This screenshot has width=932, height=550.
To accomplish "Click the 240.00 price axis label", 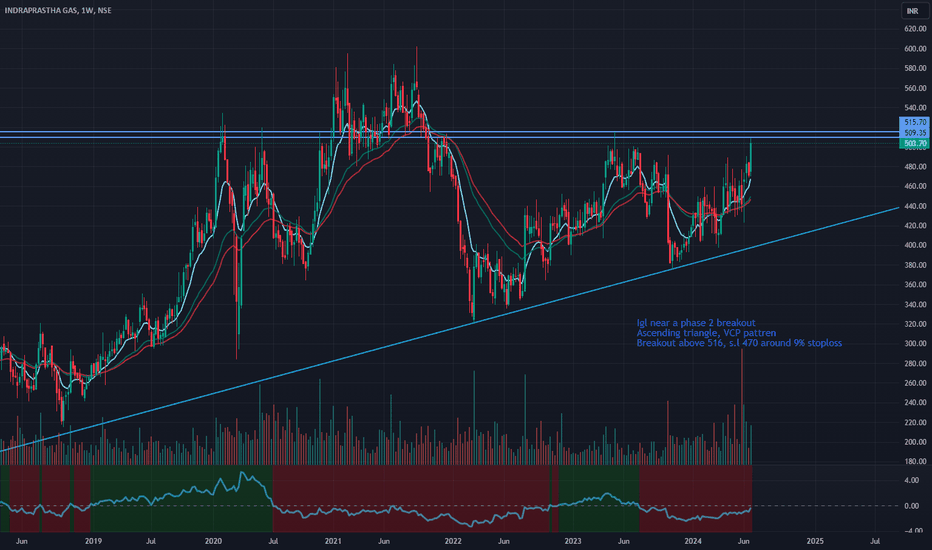I will point(915,403).
